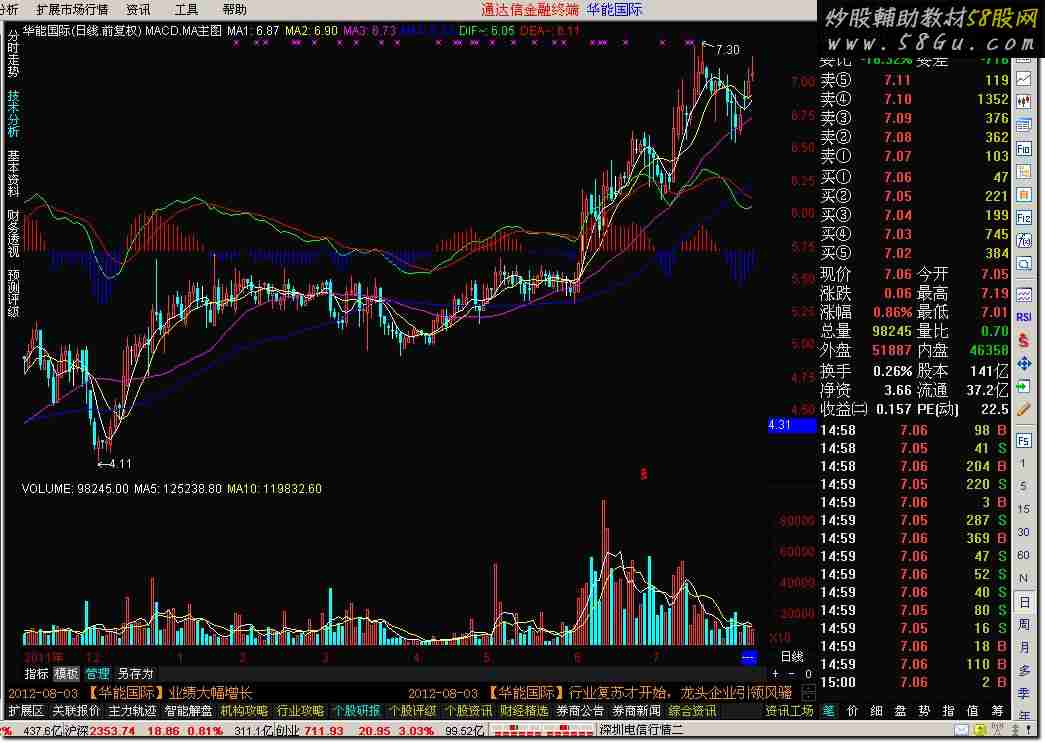Open the mail envelope icon in status bar
The height and width of the screenshot is (743, 1045).
[x=962, y=730]
